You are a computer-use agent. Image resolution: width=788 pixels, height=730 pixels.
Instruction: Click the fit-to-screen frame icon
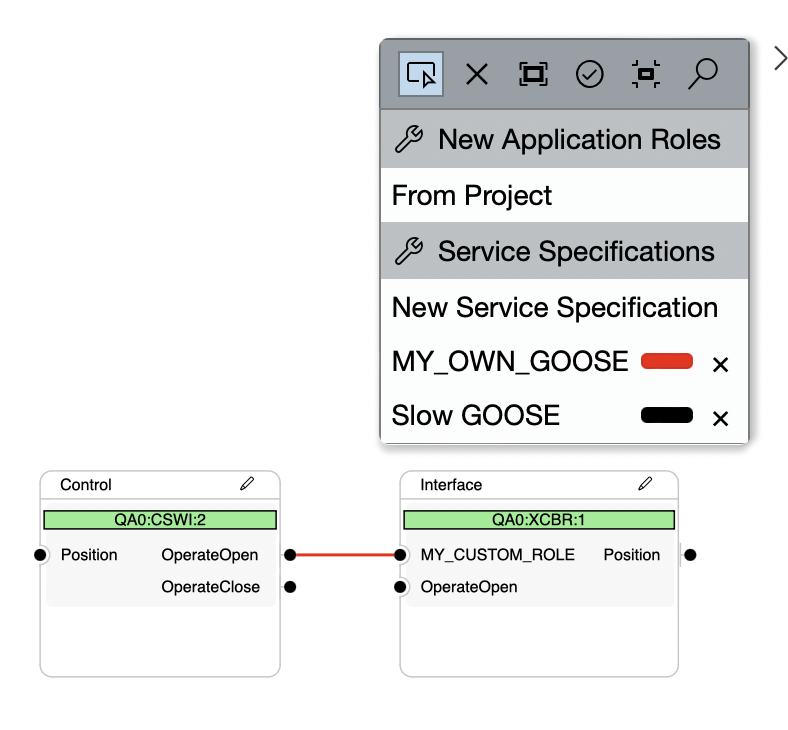click(x=533, y=74)
